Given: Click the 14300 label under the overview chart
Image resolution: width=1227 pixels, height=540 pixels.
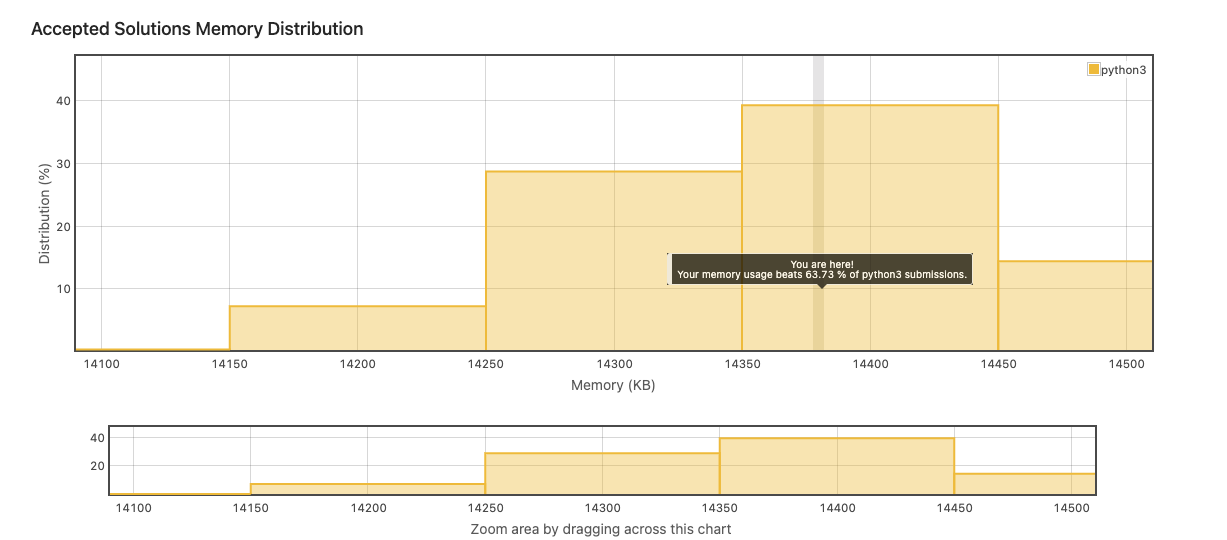Looking at the screenshot, I should click(x=602, y=508).
